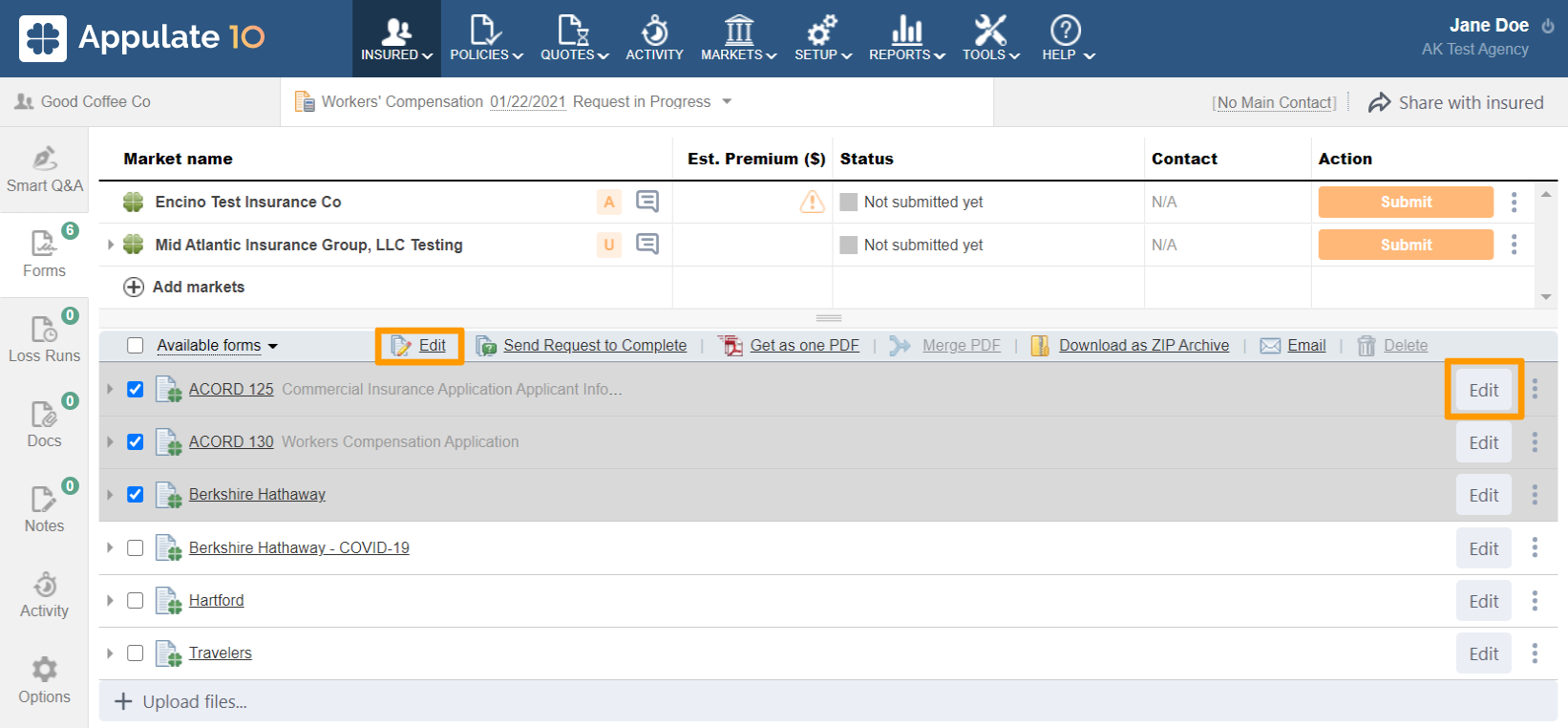Submit to Encino Test Insurance Co

pyautogui.click(x=1406, y=202)
